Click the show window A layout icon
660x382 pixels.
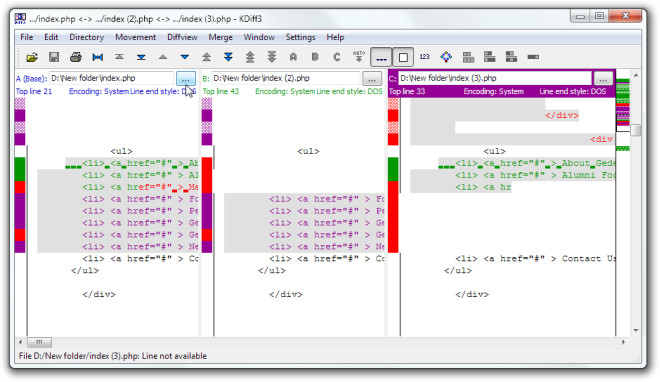click(x=490, y=57)
